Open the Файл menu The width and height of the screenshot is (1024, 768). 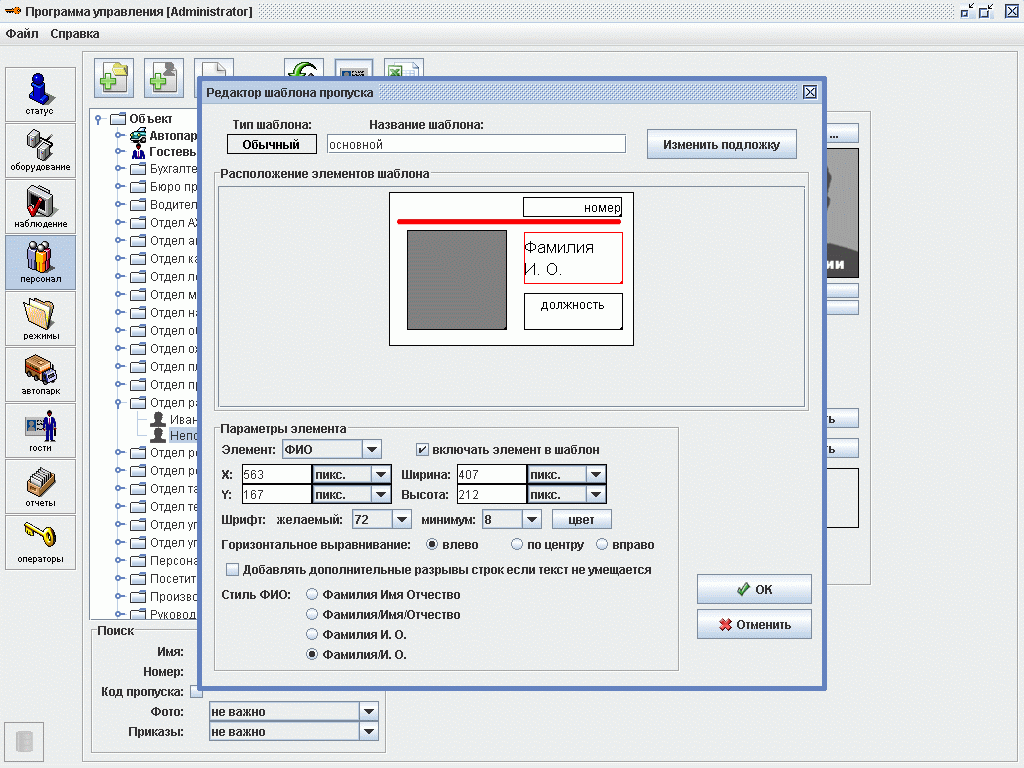(x=22, y=33)
